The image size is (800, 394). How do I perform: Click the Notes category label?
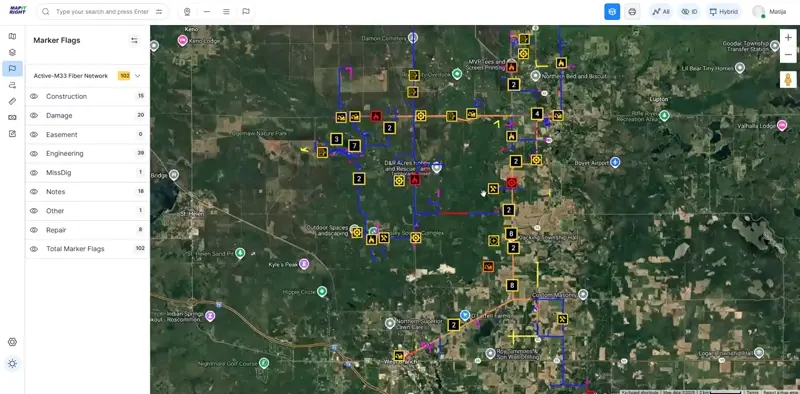[56, 191]
